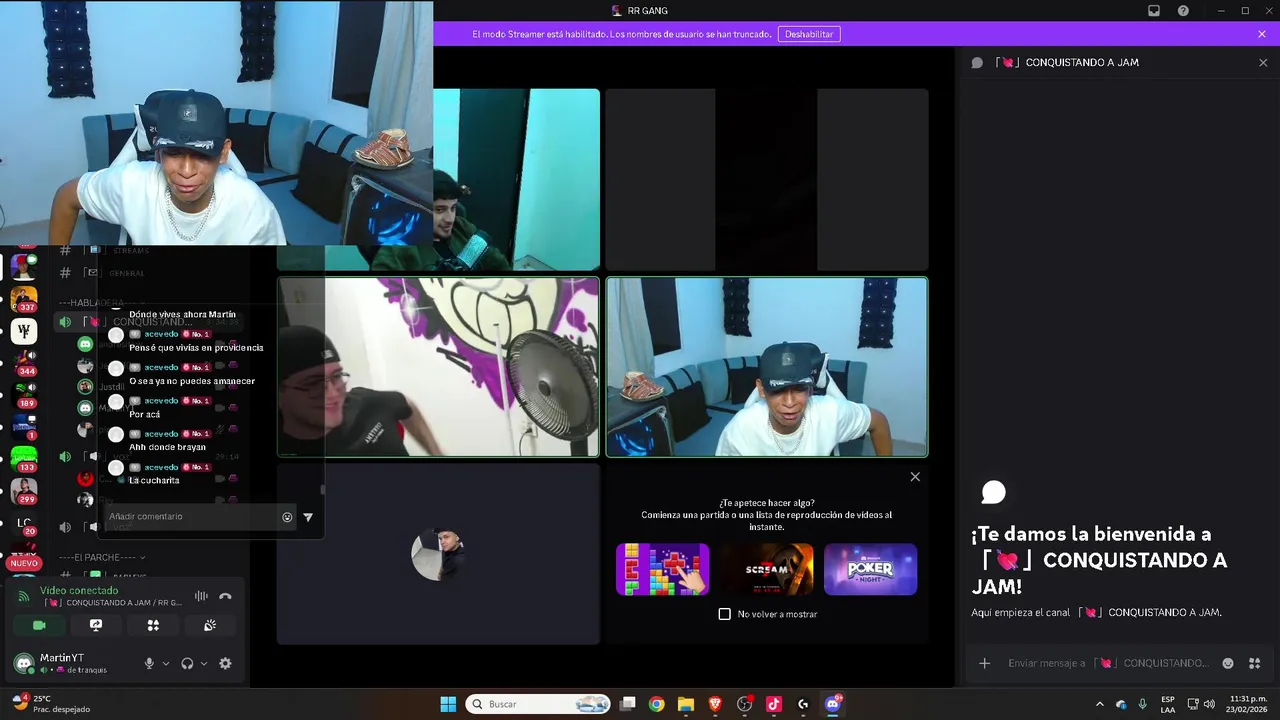1280x720 pixels.
Task: Open the server with 344 badge
Action: point(24,362)
